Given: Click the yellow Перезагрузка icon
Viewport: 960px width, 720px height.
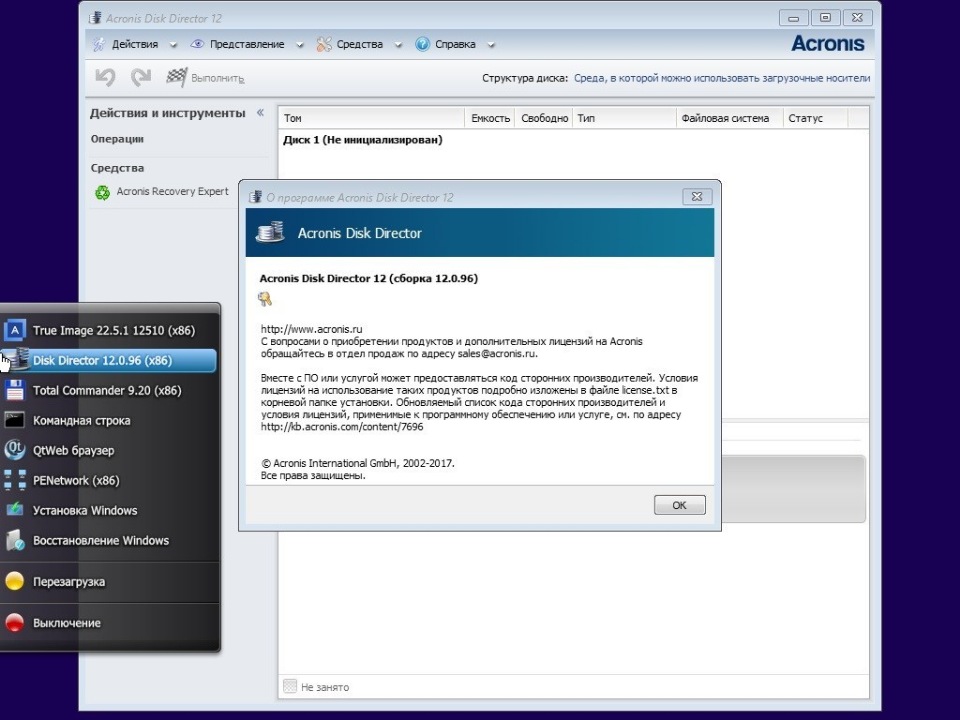Looking at the screenshot, I should (15, 581).
